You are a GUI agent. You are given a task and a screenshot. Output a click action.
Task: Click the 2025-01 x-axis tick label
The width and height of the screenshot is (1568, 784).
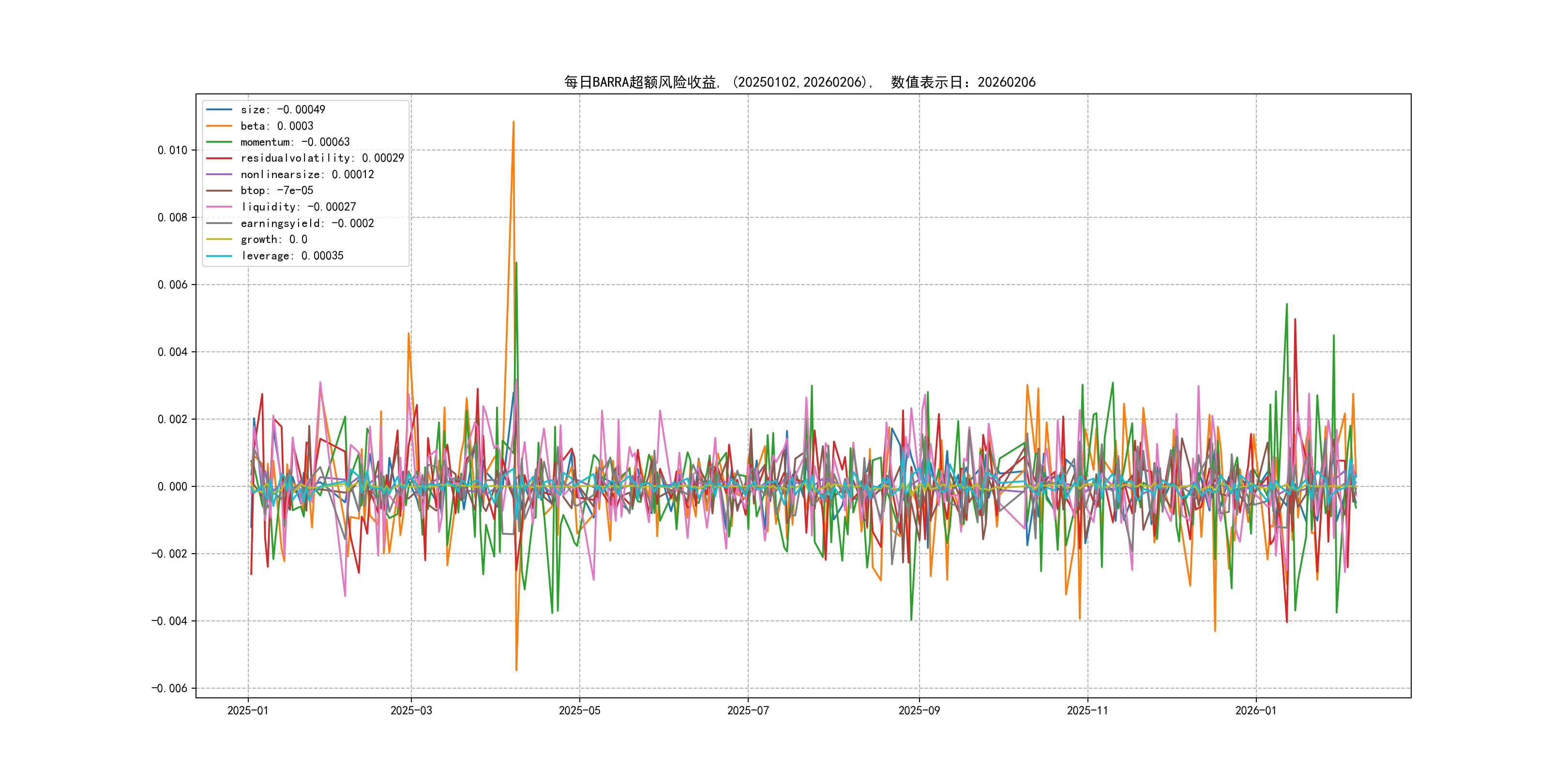pos(248,710)
